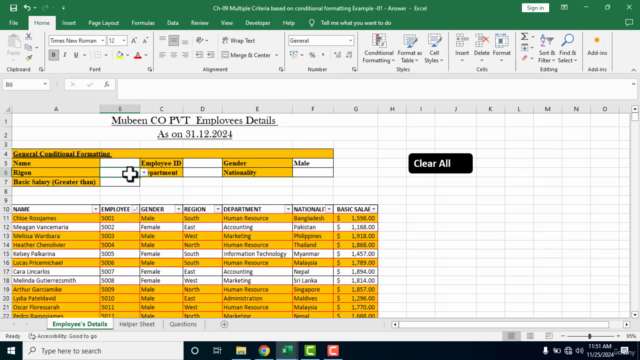640x360 pixels.
Task: Open Chrome from the taskbar
Action: (264, 351)
